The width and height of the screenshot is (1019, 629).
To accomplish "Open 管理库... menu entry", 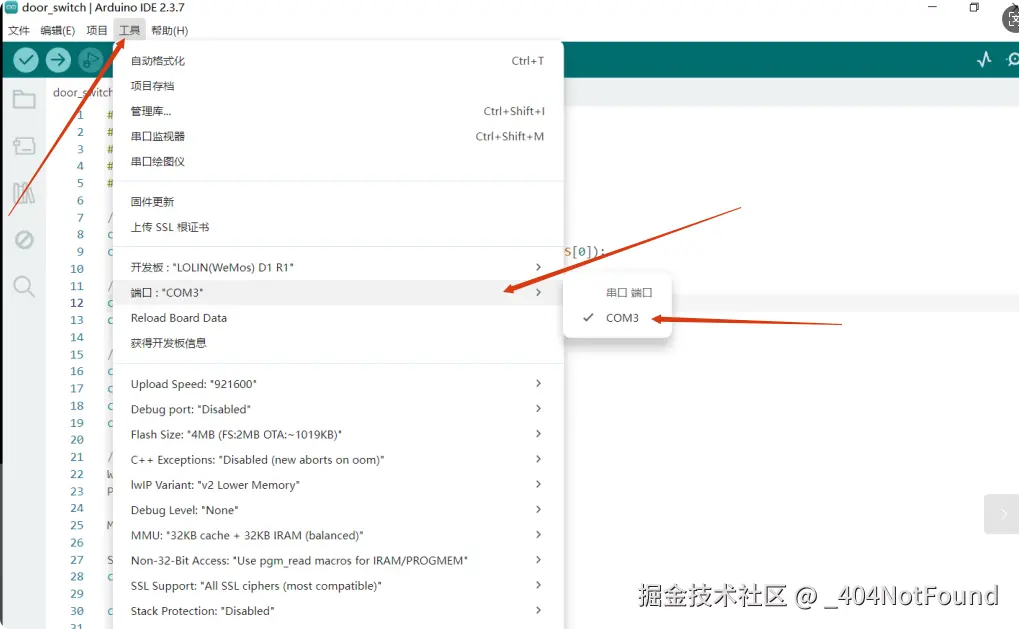I will [x=337, y=111].
